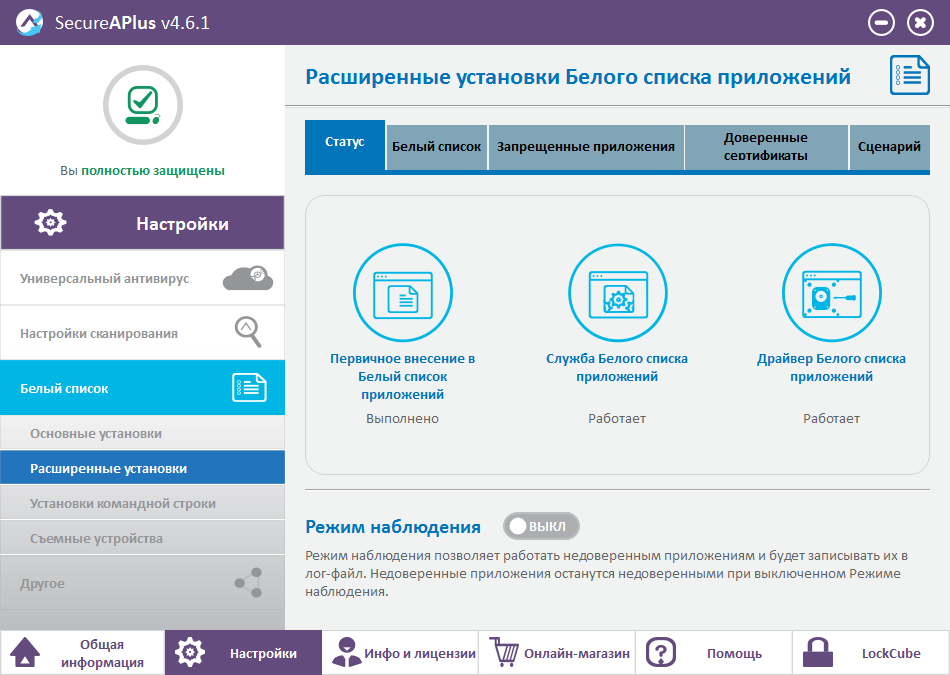This screenshot has height=675, width=950.
Task: Expand the Другое settings section
Action: tap(142, 583)
